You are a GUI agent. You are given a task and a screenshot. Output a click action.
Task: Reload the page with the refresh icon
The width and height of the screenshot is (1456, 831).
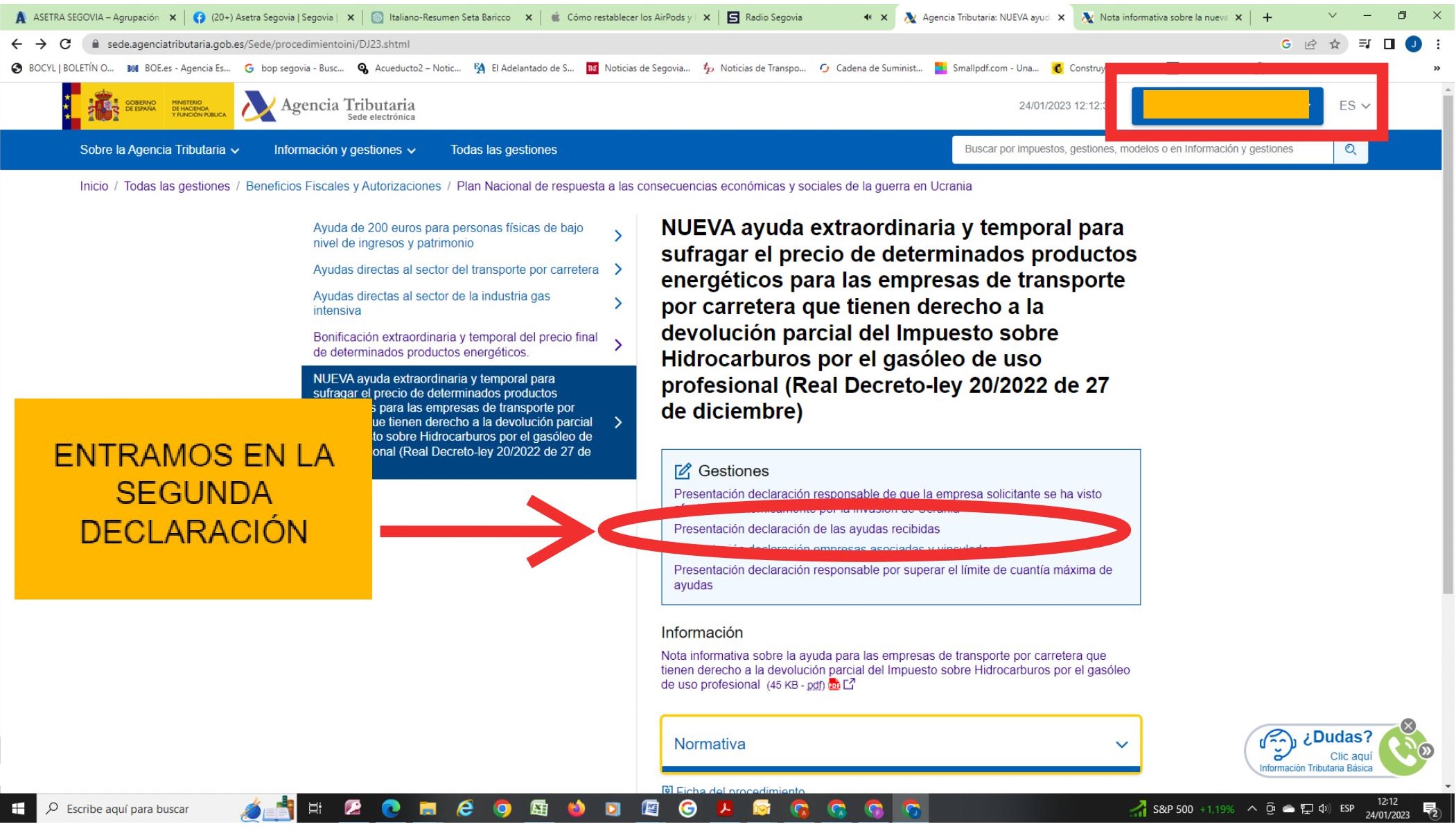(65, 44)
